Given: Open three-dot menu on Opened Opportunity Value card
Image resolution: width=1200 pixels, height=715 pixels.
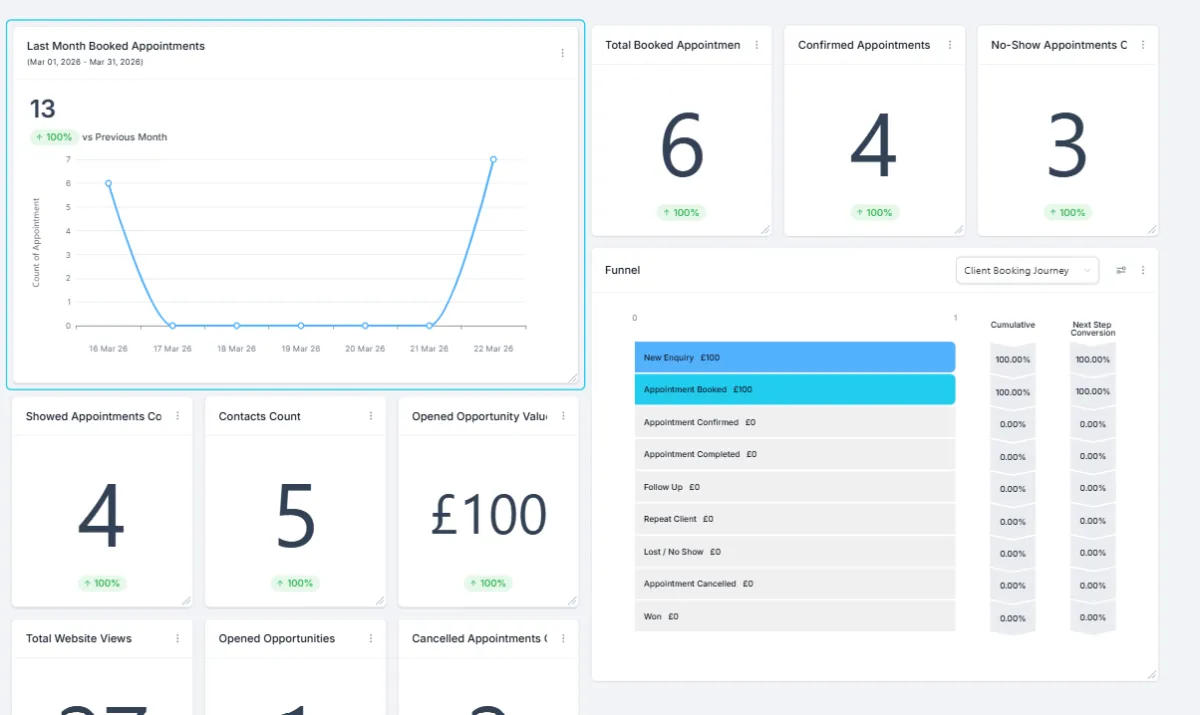Looking at the screenshot, I should [563, 416].
